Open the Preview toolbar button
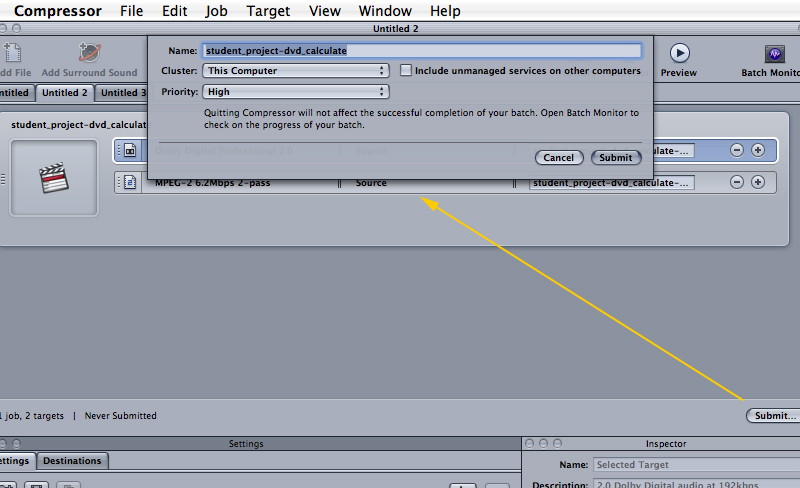This screenshot has height=488, width=800. click(679, 53)
